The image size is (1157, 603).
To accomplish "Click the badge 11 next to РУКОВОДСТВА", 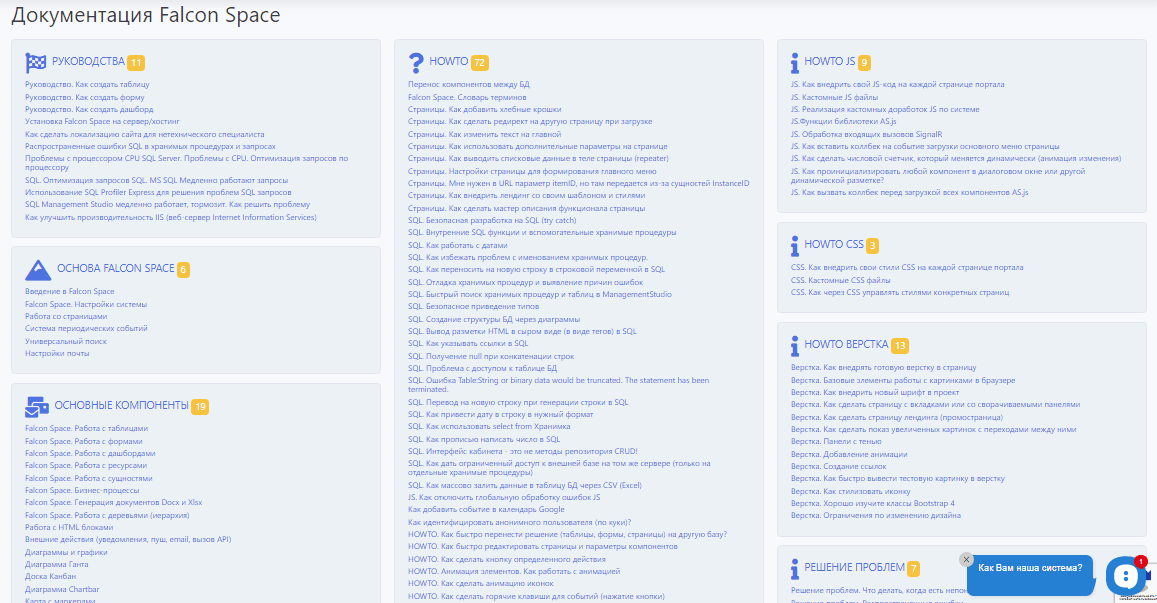I will (x=136, y=63).
